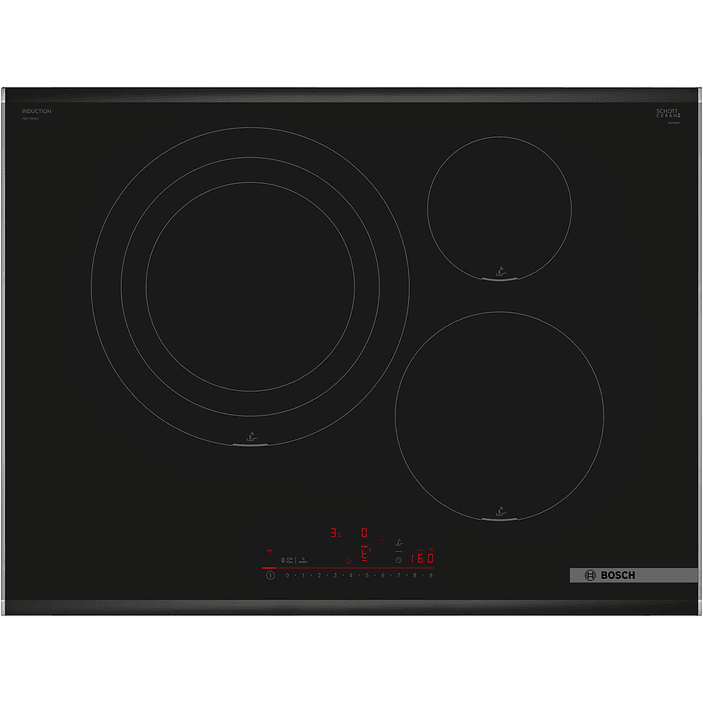The image size is (703, 703).
Task: Click the Schott Ceran logo
Action: 667,113
